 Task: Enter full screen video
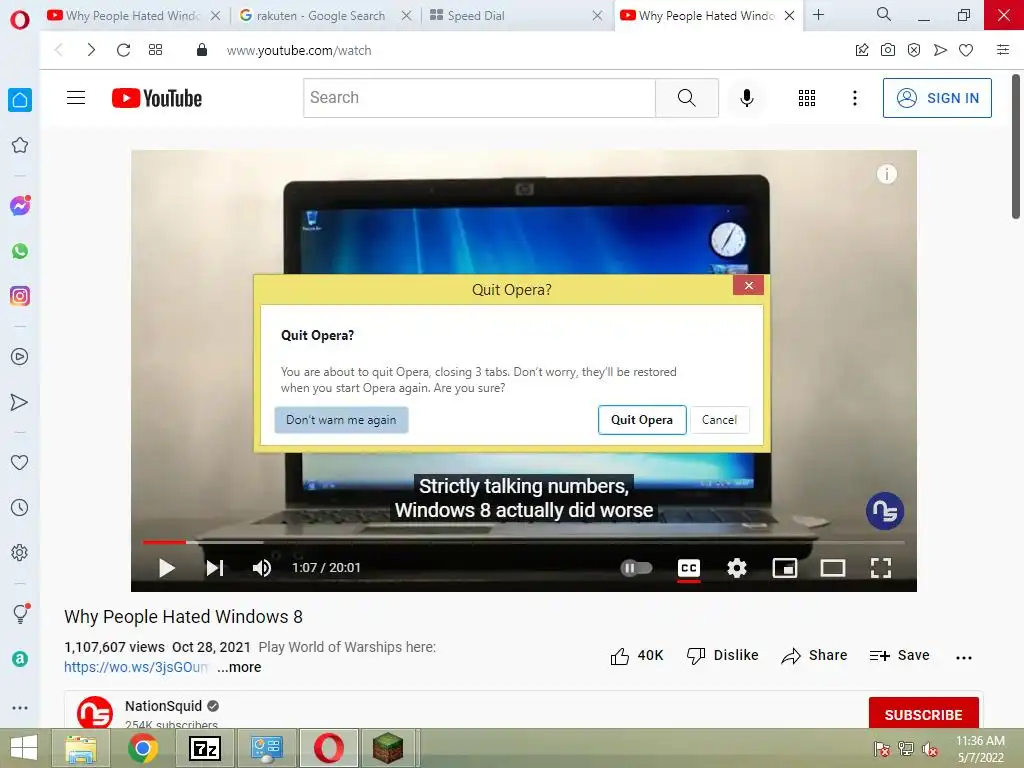pyautogui.click(x=880, y=568)
